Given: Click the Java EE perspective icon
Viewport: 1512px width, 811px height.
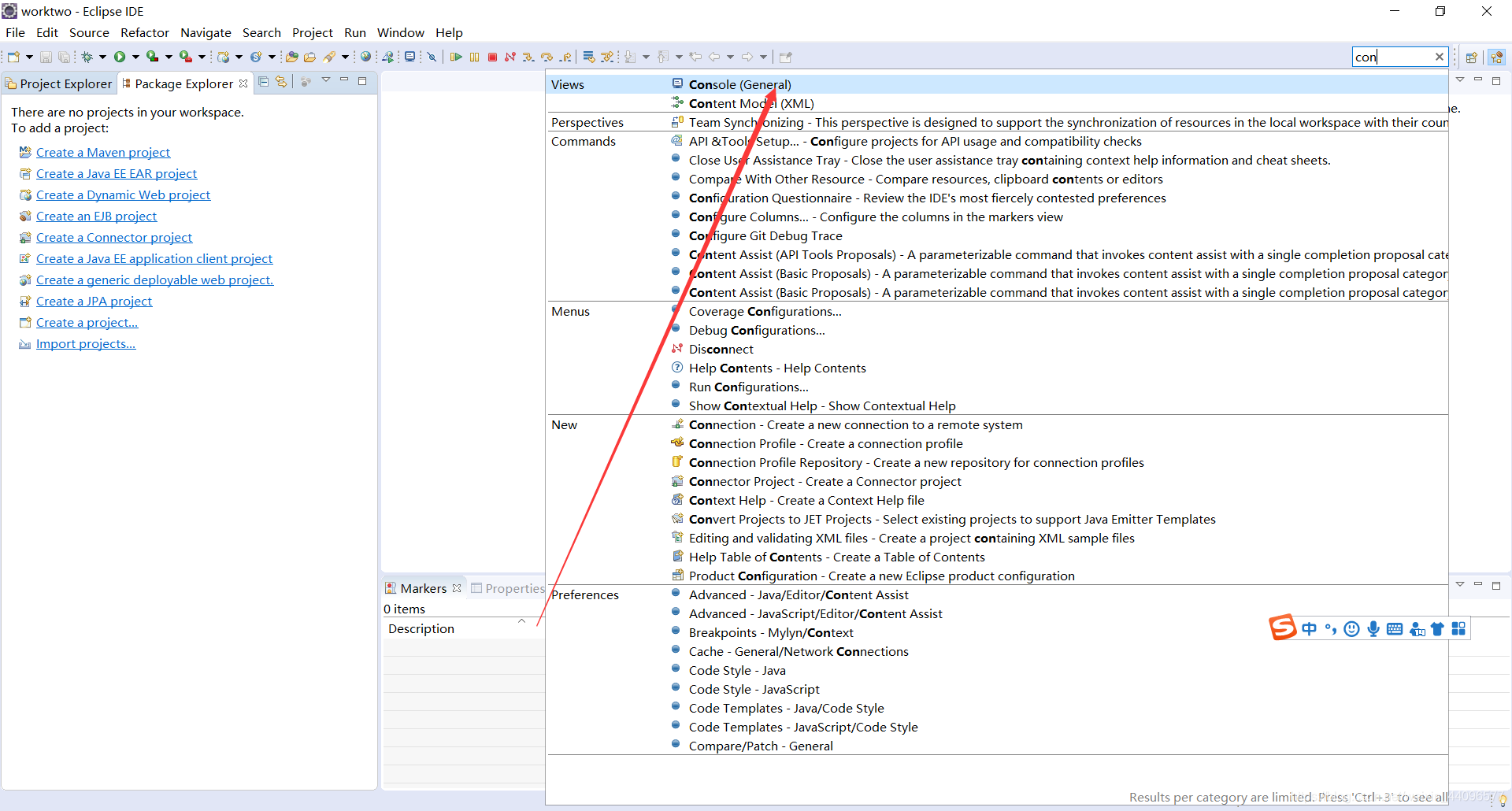Looking at the screenshot, I should (1497, 57).
